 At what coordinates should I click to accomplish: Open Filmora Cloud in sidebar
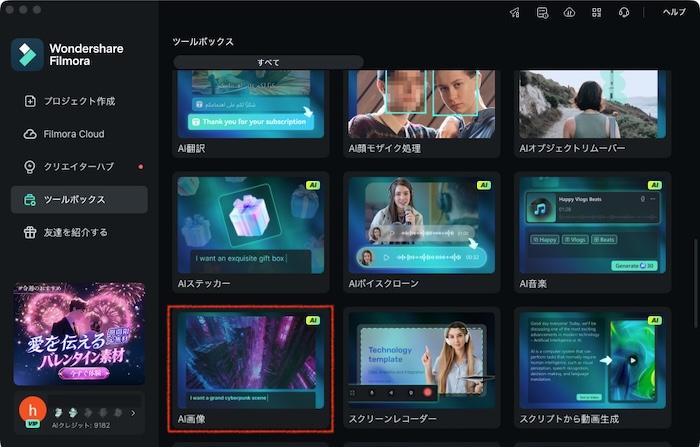79,134
